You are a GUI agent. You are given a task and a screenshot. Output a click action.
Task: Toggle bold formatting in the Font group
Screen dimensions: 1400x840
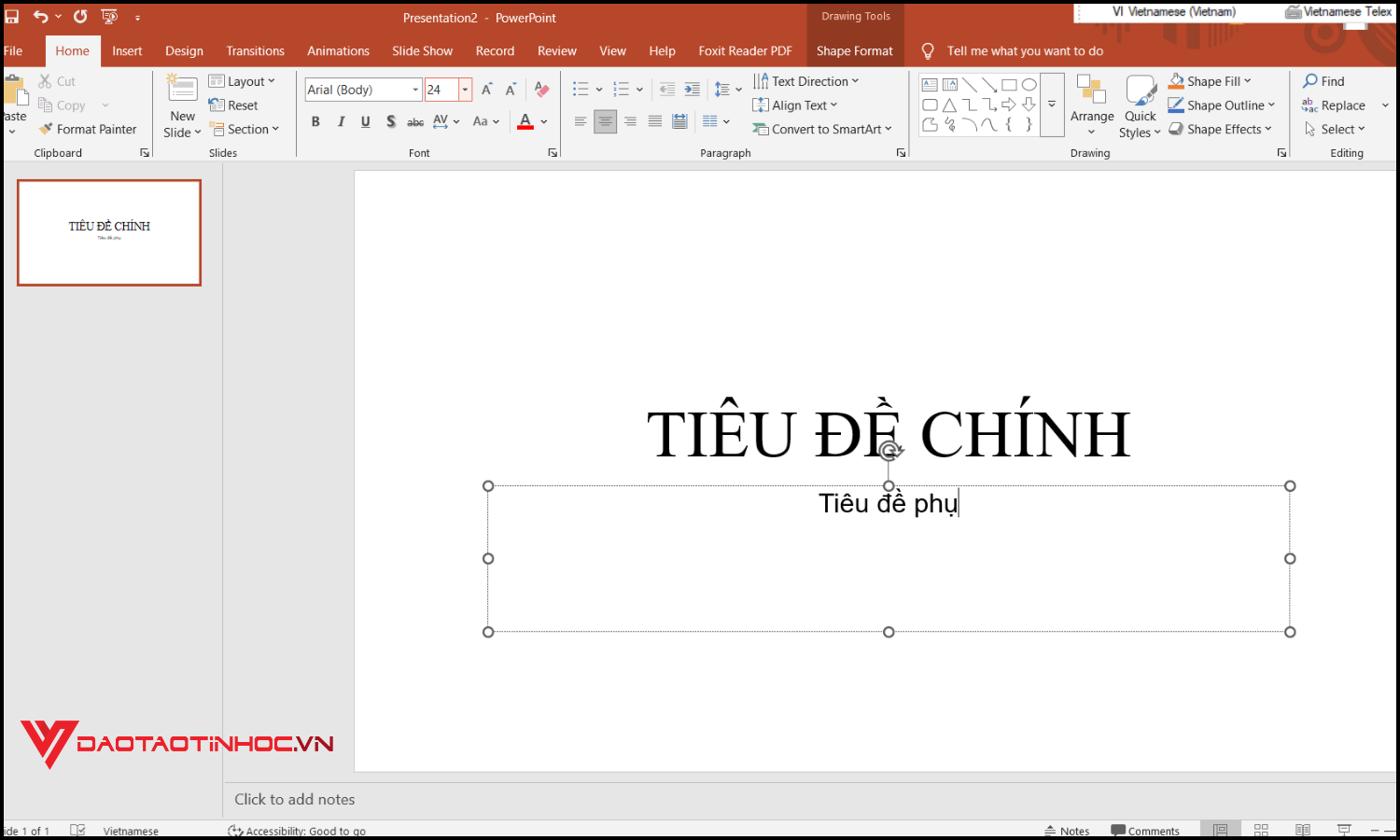pyautogui.click(x=315, y=121)
